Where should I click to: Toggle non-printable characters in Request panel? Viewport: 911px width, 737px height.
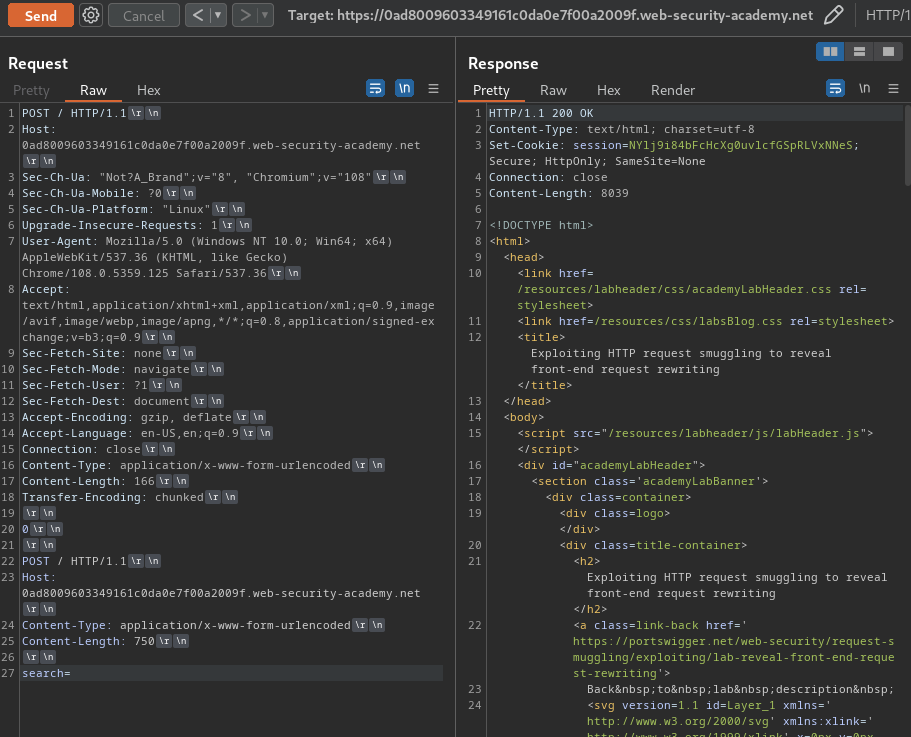click(x=404, y=88)
